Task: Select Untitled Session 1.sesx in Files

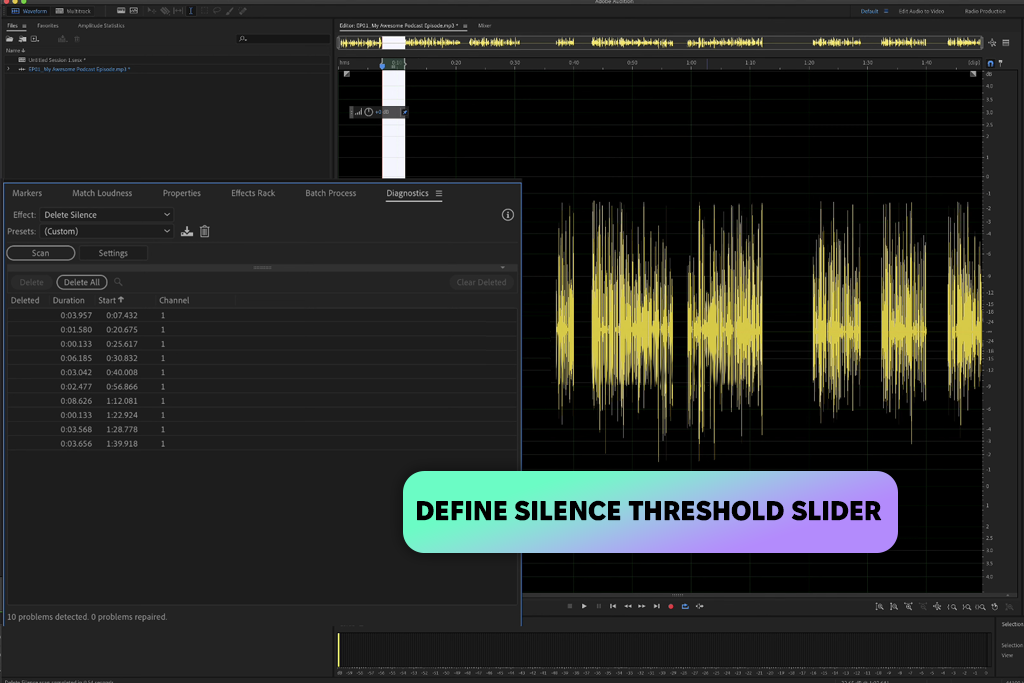Action: tap(57, 59)
